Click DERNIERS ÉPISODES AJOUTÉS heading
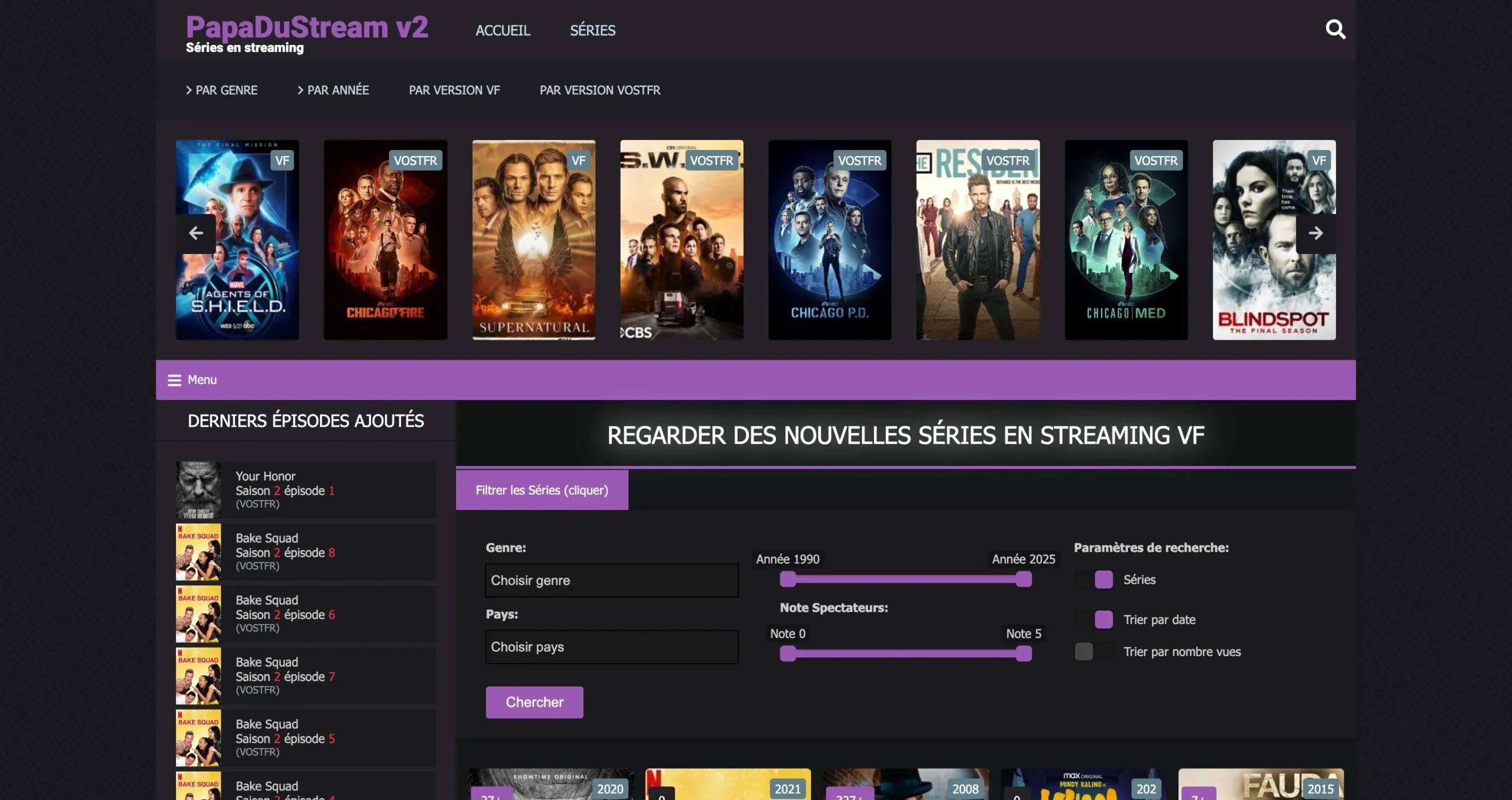The width and height of the screenshot is (1512, 800). [306, 421]
